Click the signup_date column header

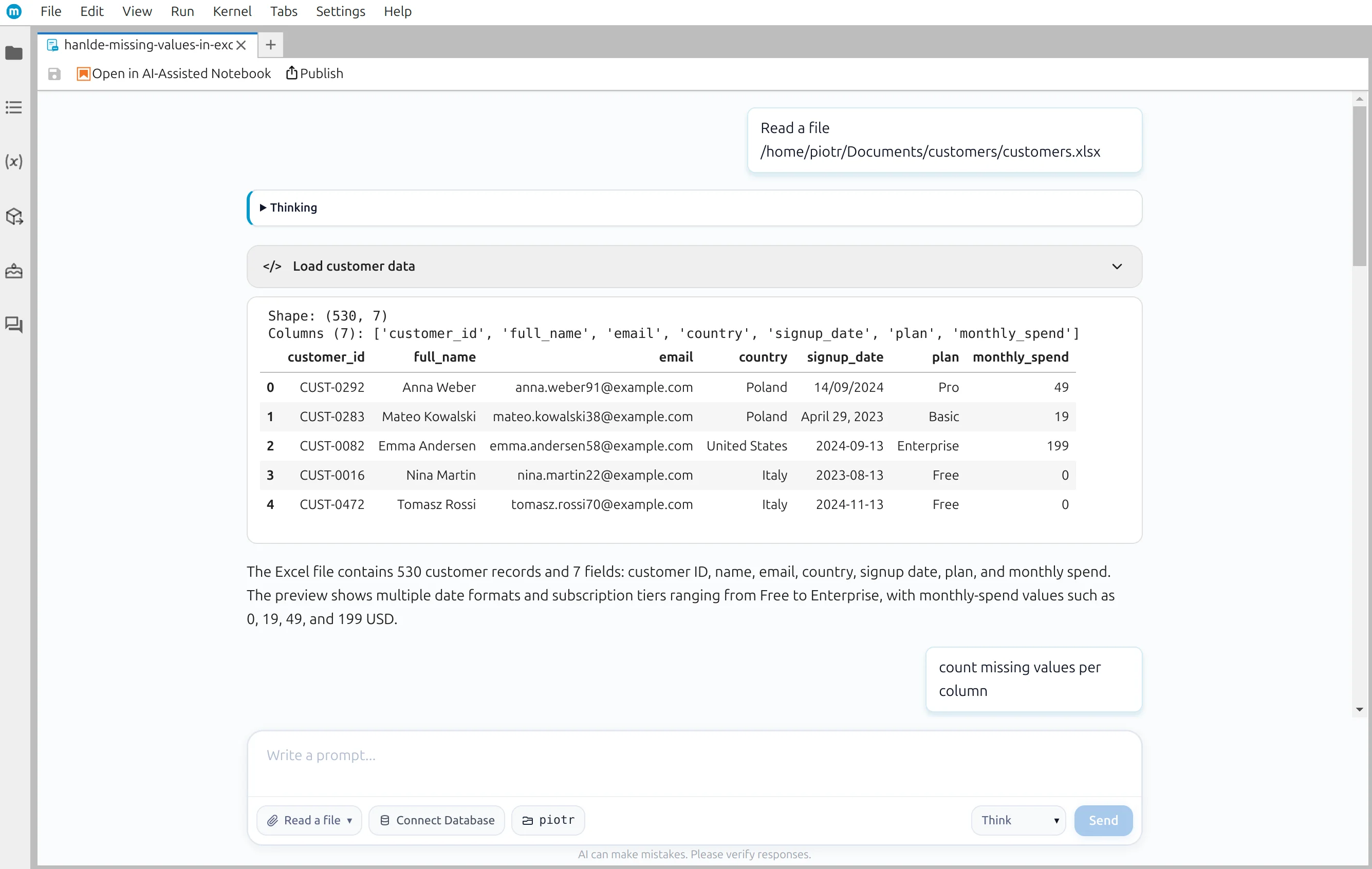(x=845, y=357)
